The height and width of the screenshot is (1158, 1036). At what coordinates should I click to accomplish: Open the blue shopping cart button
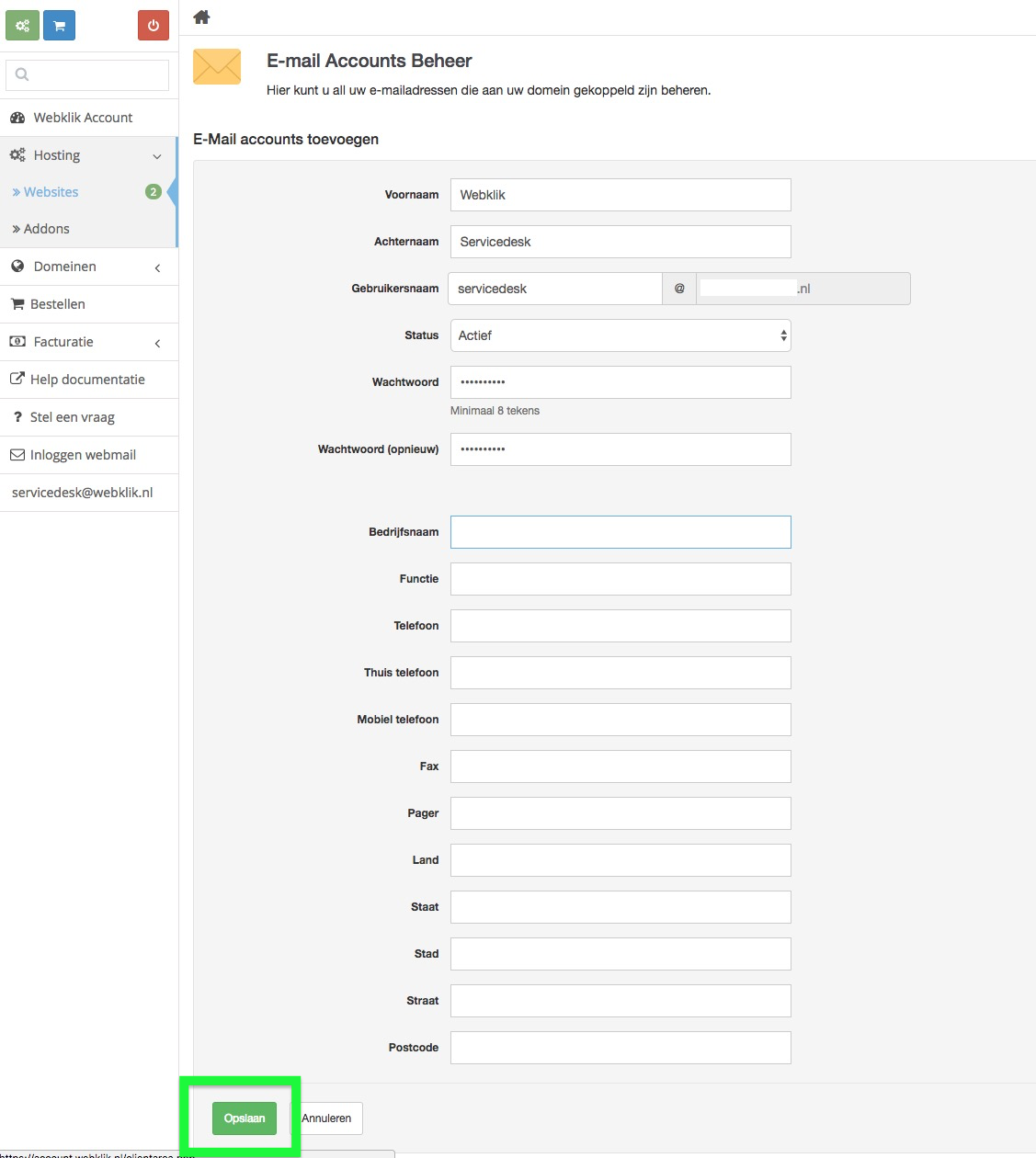click(59, 26)
